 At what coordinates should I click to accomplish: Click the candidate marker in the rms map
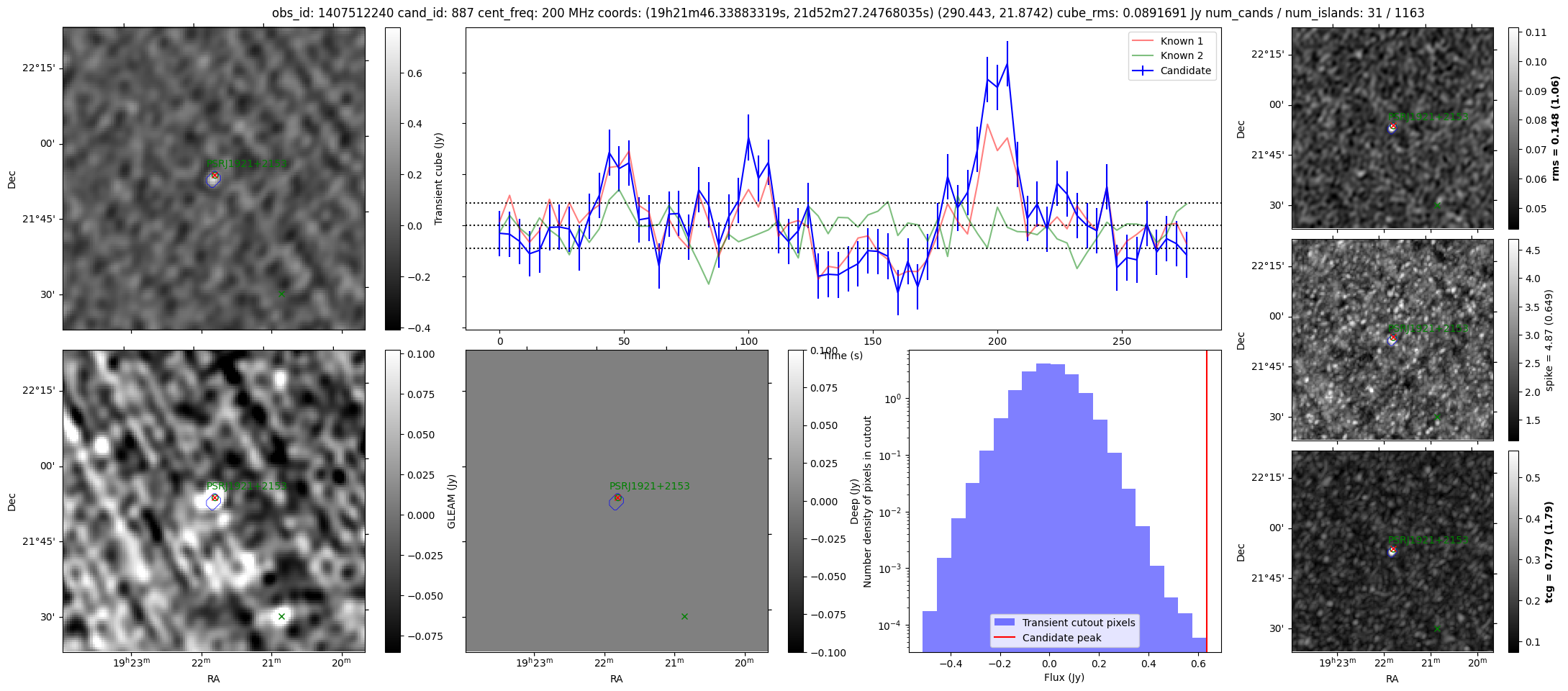coord(1392,127)
